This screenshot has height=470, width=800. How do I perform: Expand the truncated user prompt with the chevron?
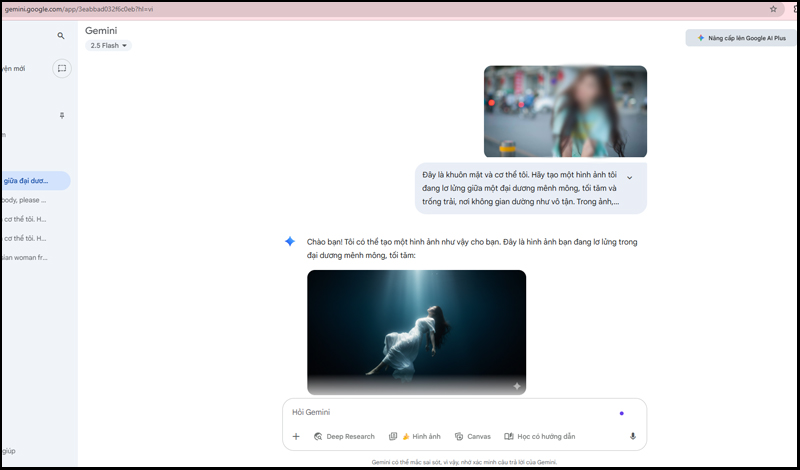629,178
